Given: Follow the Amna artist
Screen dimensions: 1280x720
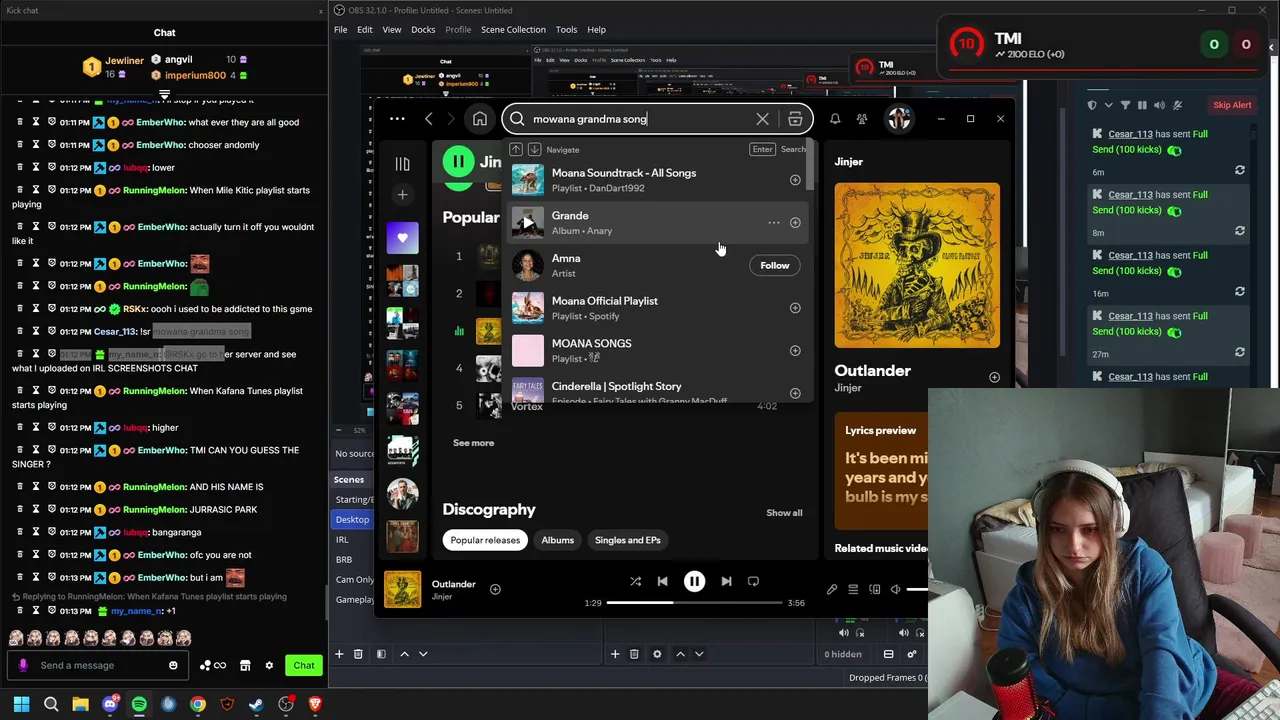Looking at the screenshot, I should (x=775, y=265).
